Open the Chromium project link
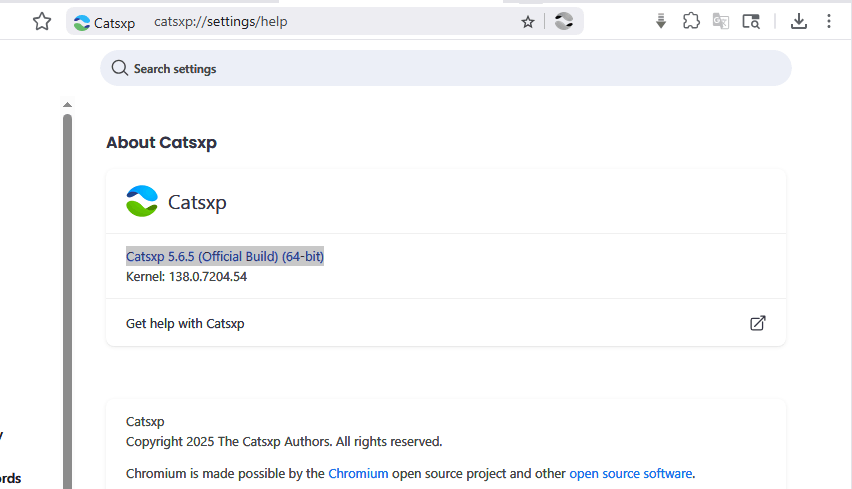Screen dimensions: 852x489 358,474
